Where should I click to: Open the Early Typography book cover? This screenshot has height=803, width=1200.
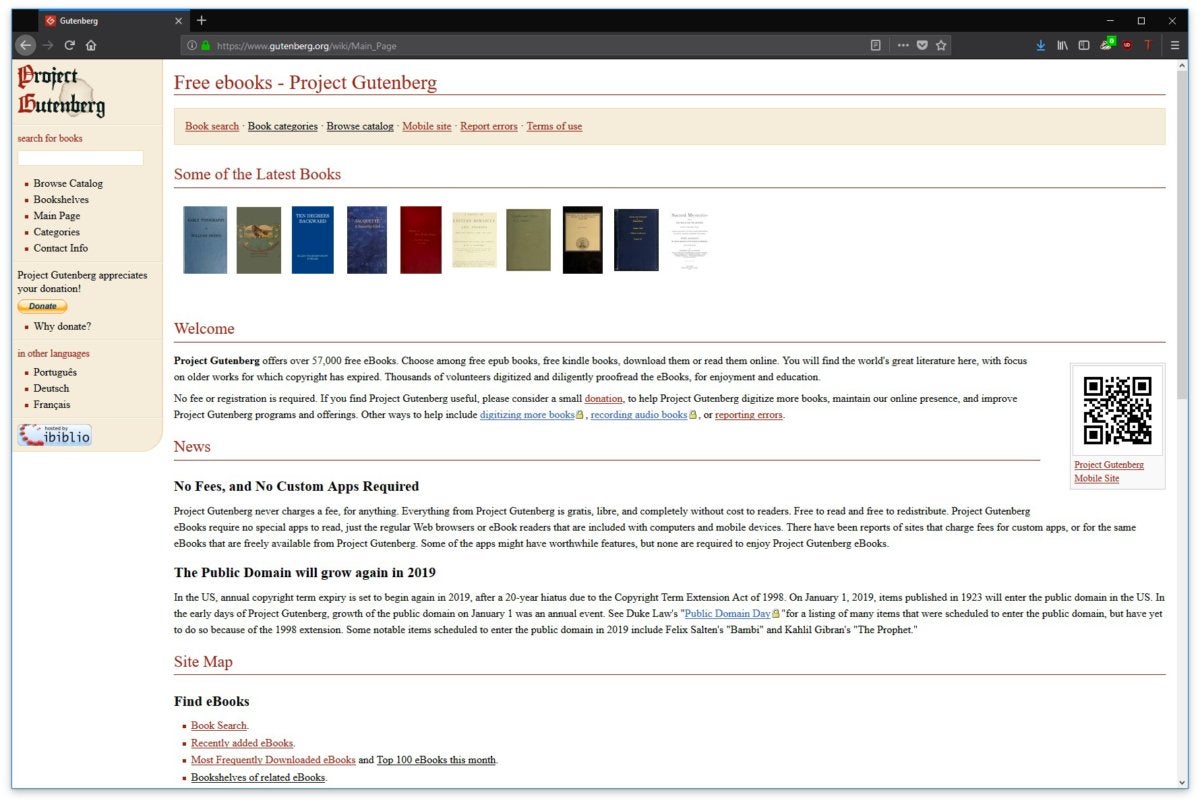(x=205, y=240)
